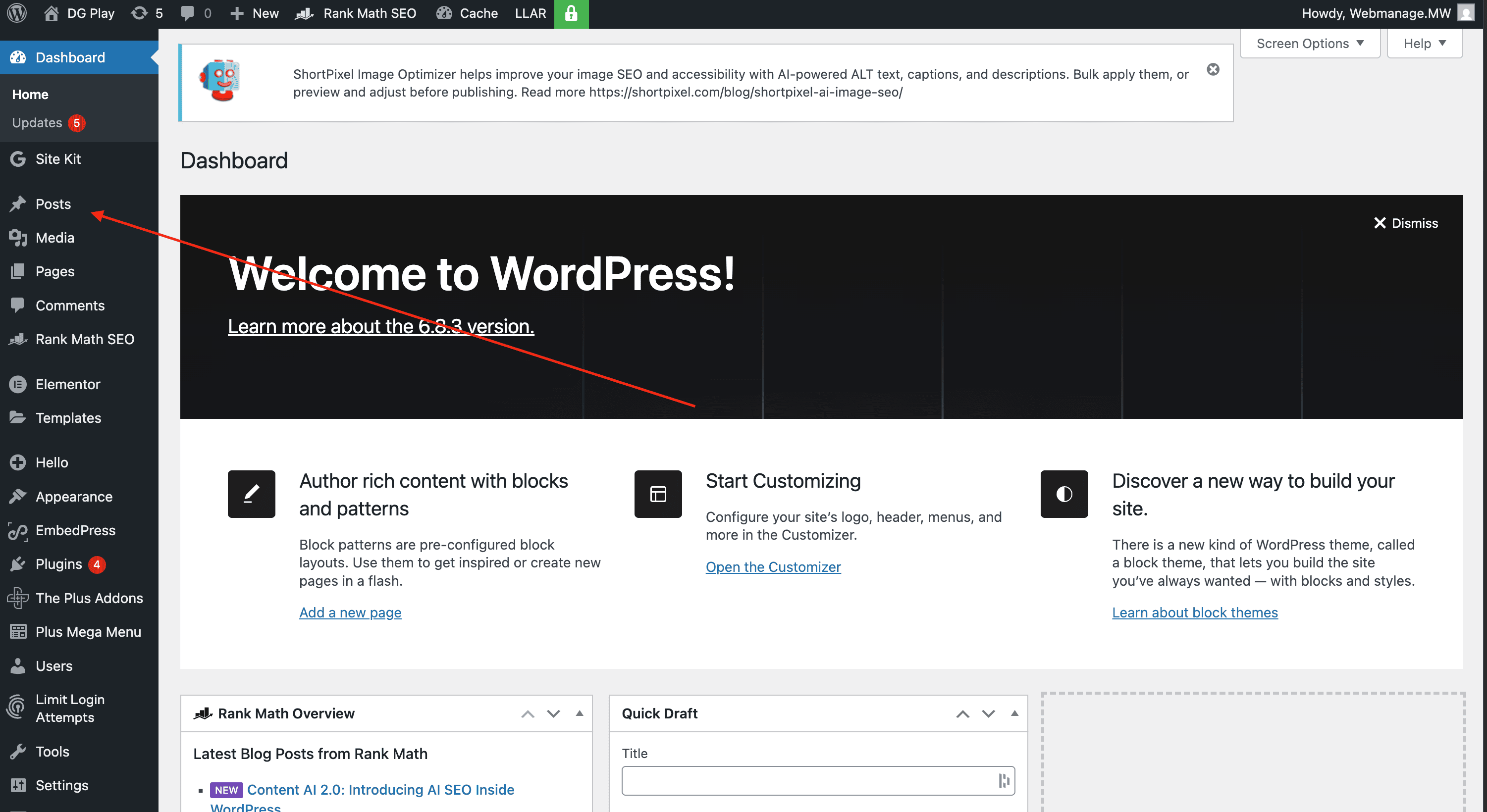Click the Open the Customizer link

[x=773, y=567]
